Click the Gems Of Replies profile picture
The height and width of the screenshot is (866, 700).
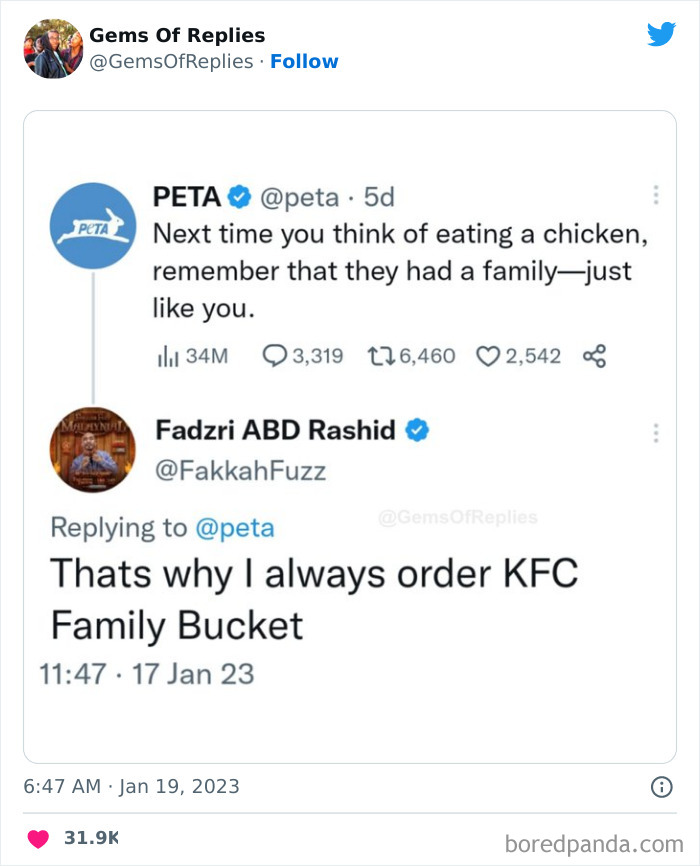coord(52,45)
